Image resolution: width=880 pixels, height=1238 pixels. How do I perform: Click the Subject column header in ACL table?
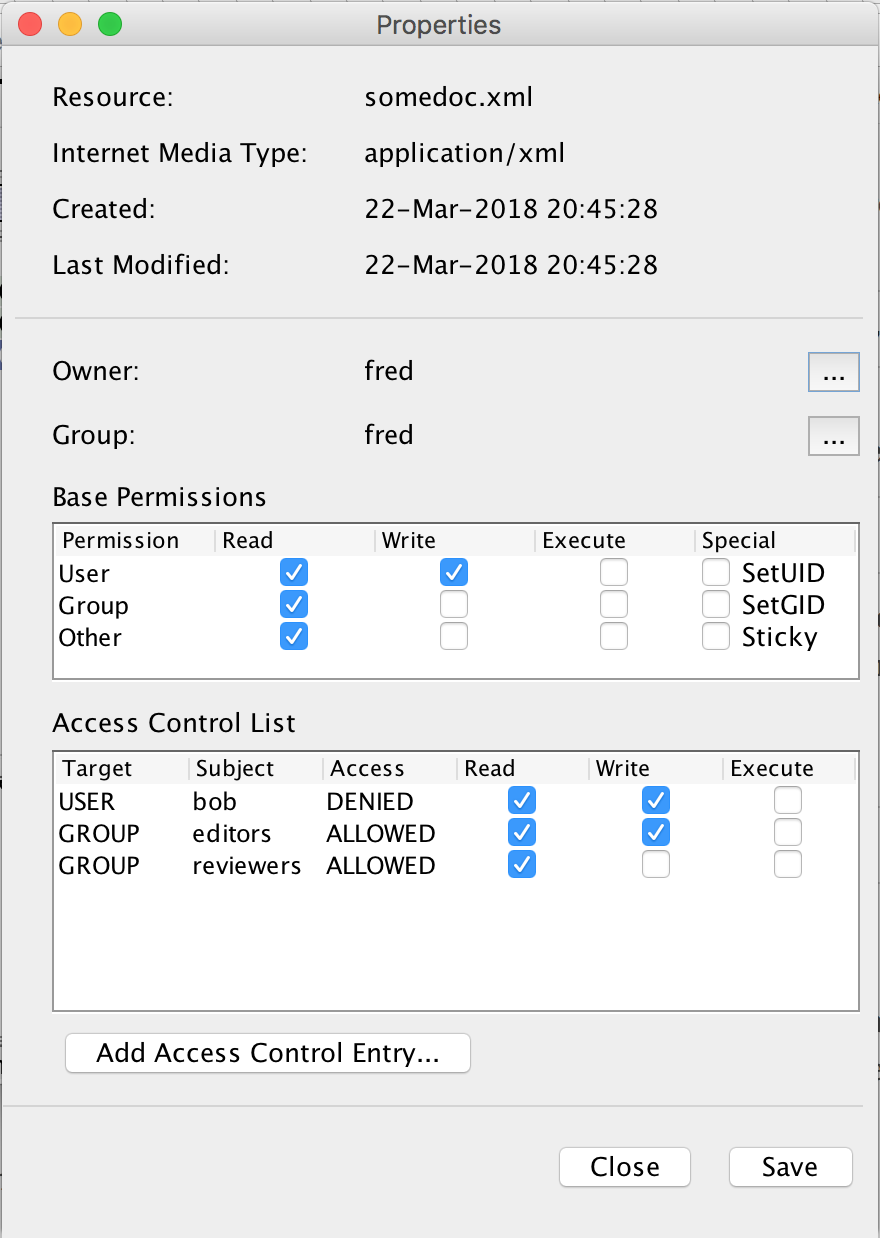pos(235,769)
